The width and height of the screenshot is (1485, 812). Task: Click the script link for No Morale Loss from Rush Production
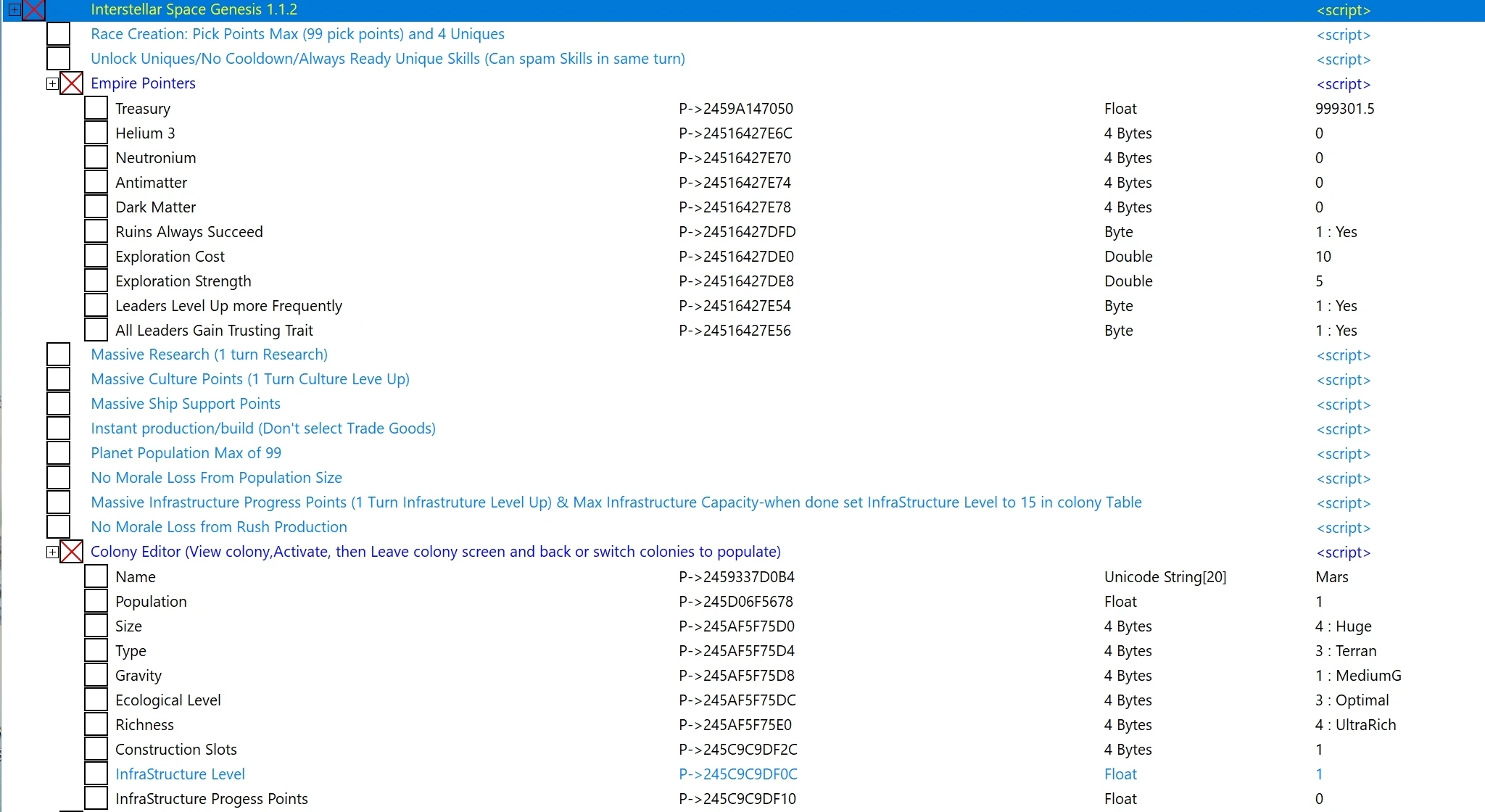coord(1343,528)
